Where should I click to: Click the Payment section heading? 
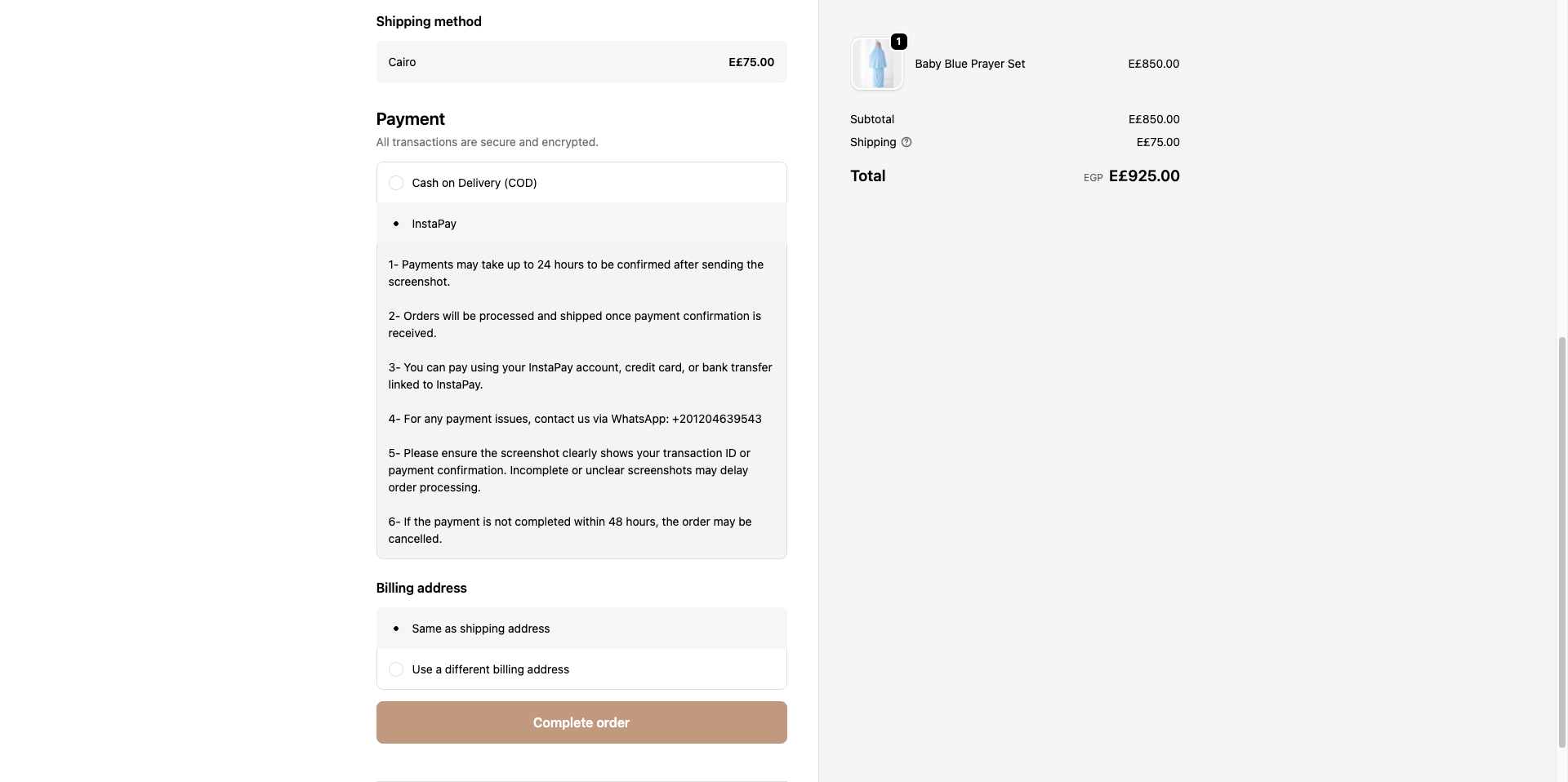point(410,119)
